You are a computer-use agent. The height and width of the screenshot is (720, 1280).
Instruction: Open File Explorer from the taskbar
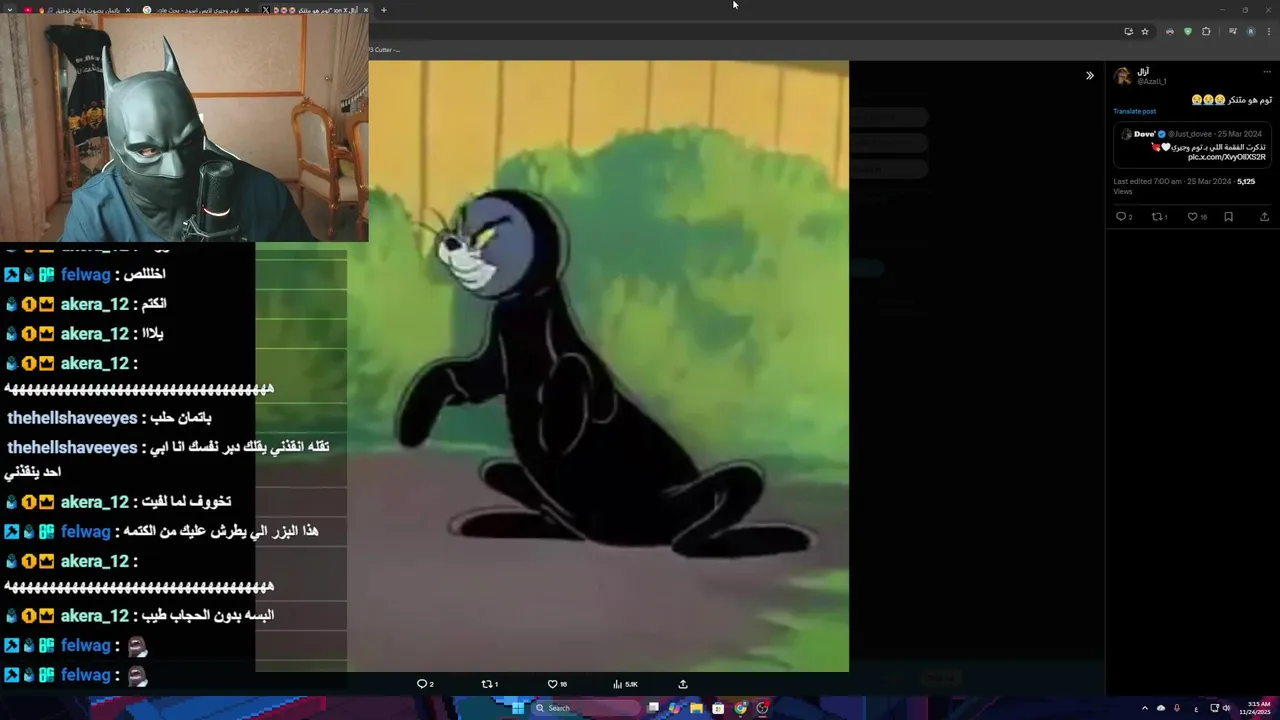696,708
